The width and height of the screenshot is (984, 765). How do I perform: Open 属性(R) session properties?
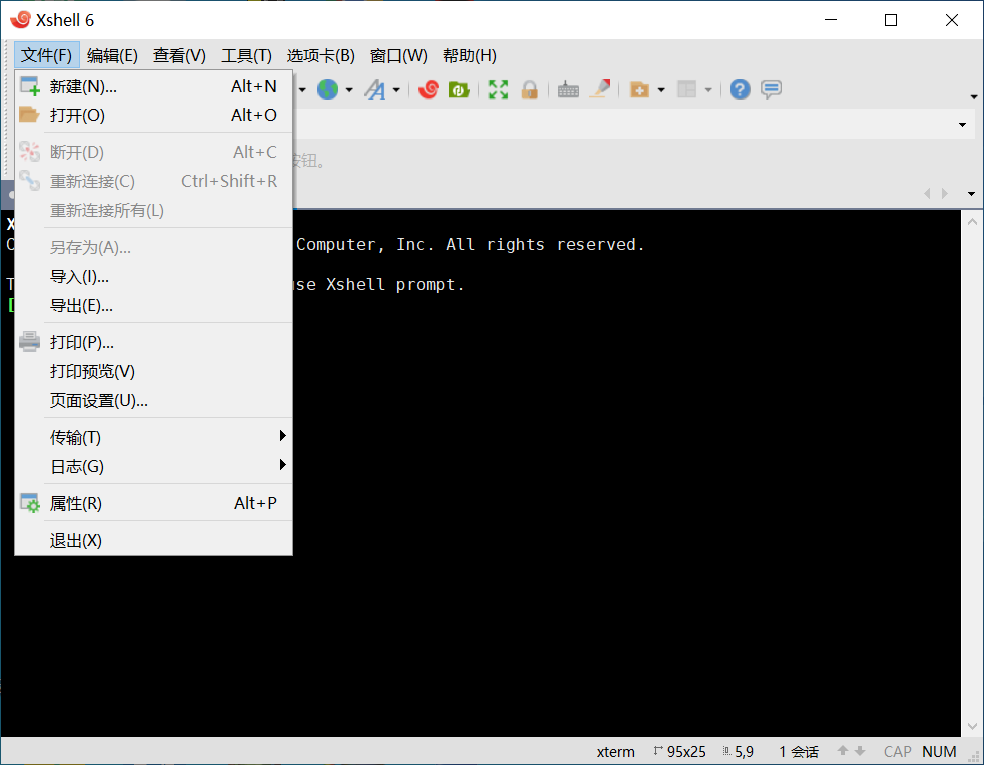tap(153, 503)
